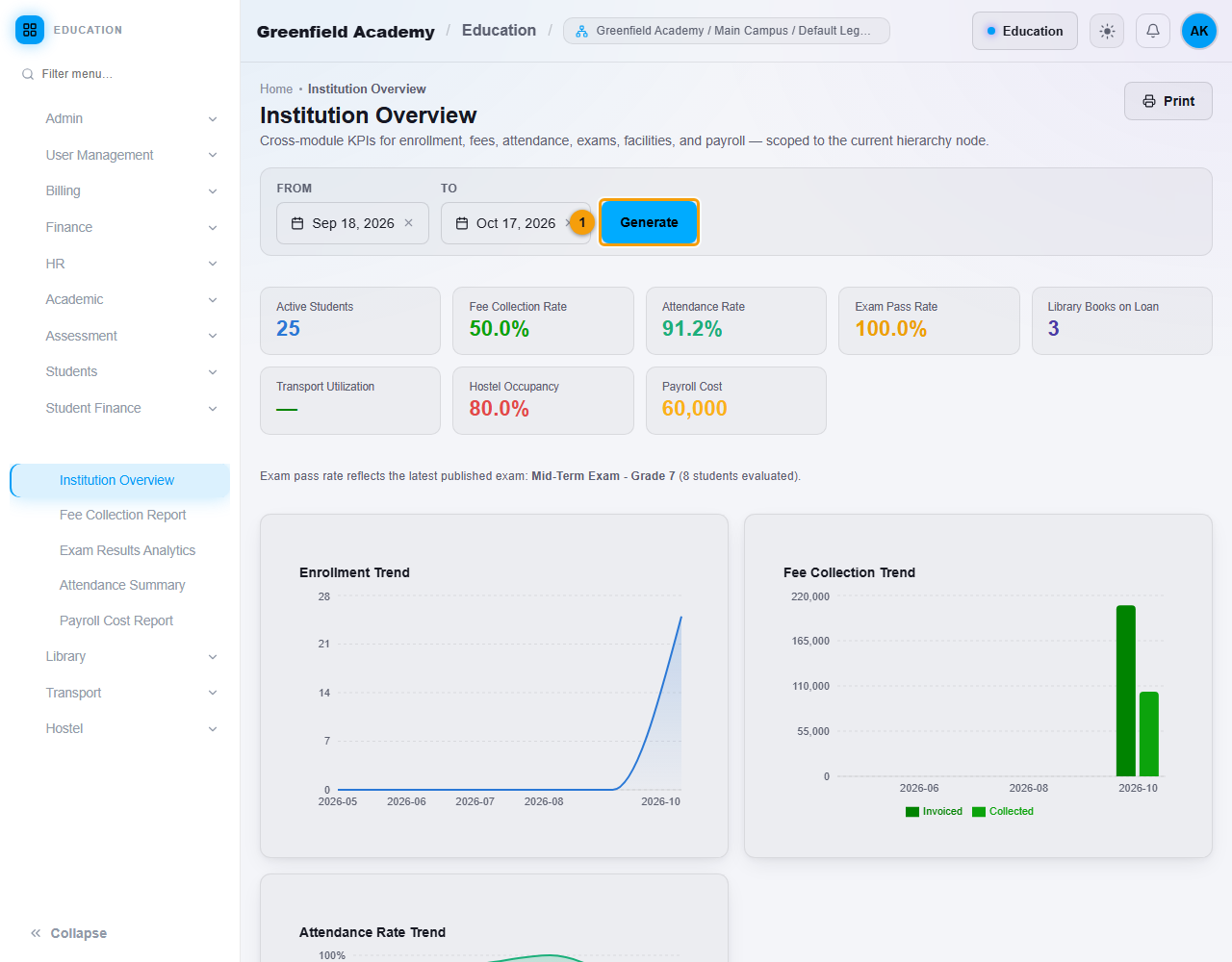Clear the Sep 18, 2026 from date

point(409,222)
